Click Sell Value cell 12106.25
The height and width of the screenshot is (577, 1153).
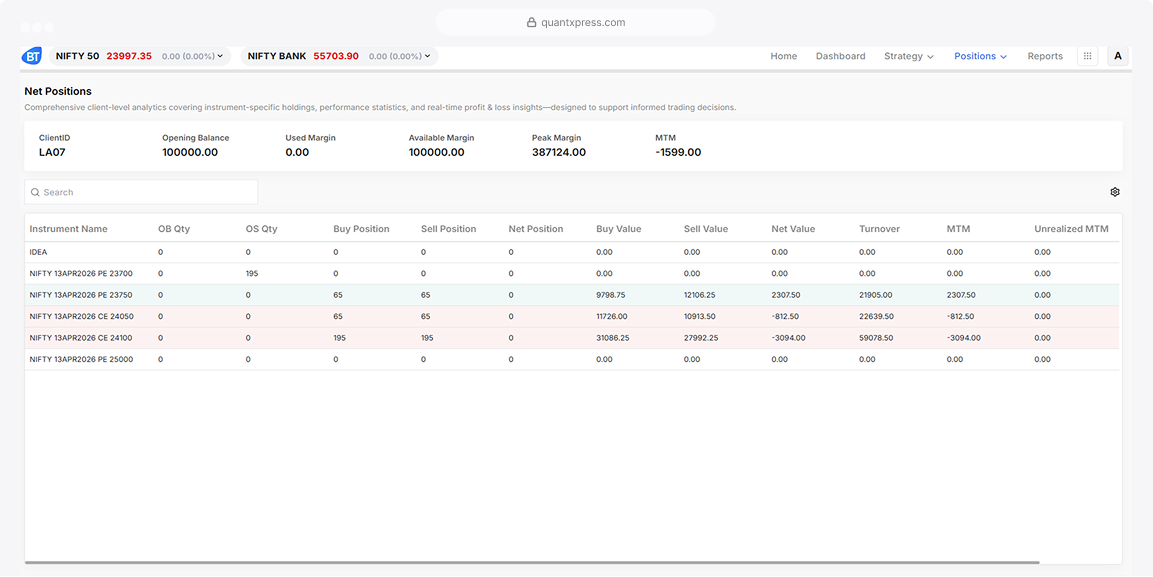pyautogui.click(x=701, y=295)
